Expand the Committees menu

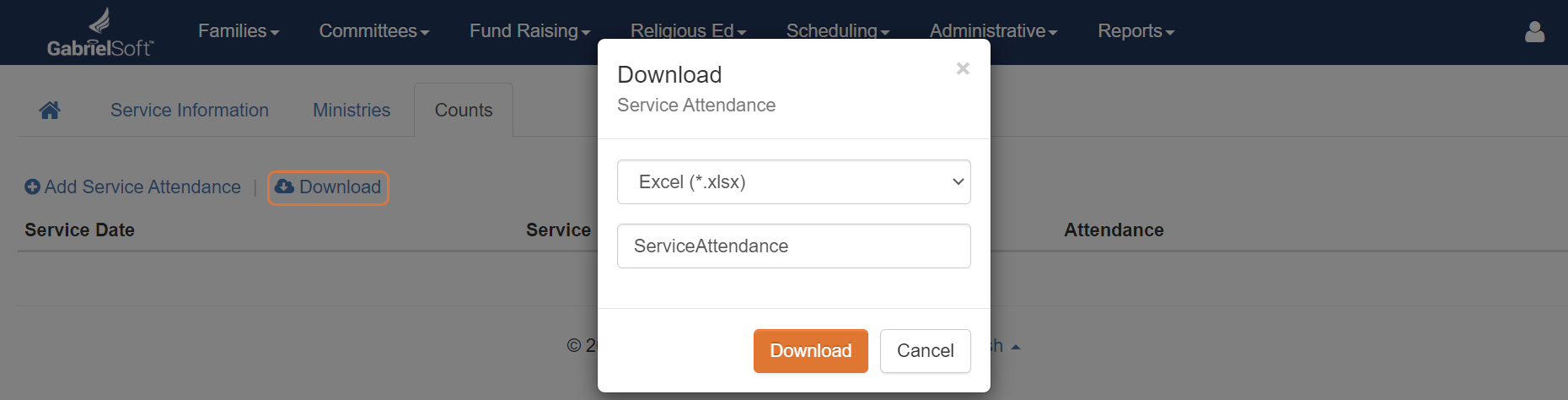(x=374, y=31)
